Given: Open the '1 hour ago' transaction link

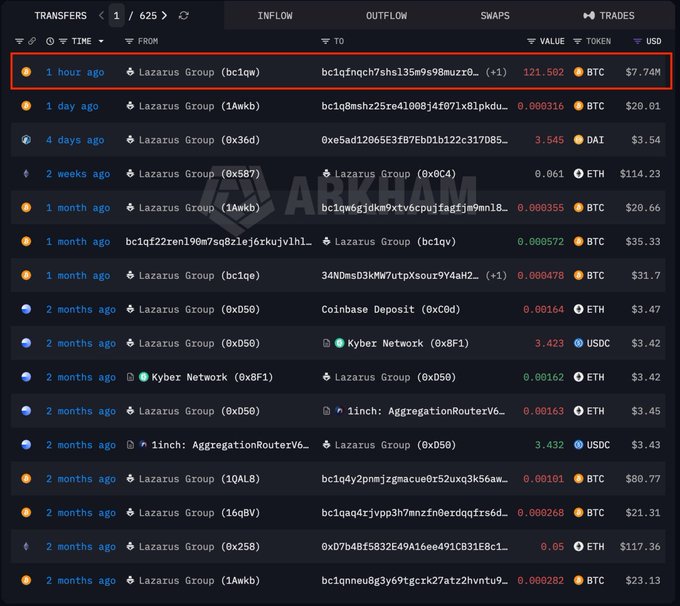Looking at the screenshot, I should point(75,72).
